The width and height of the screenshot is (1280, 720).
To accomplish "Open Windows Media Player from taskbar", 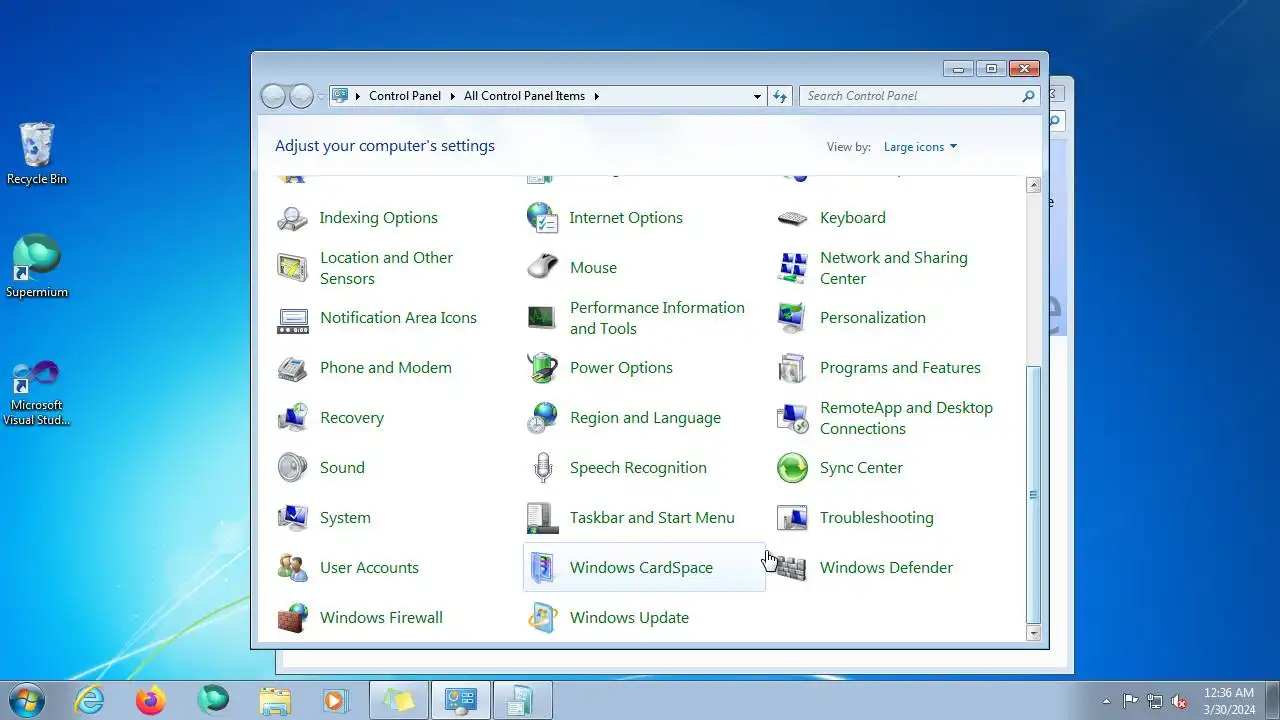I will coord(336,701).
